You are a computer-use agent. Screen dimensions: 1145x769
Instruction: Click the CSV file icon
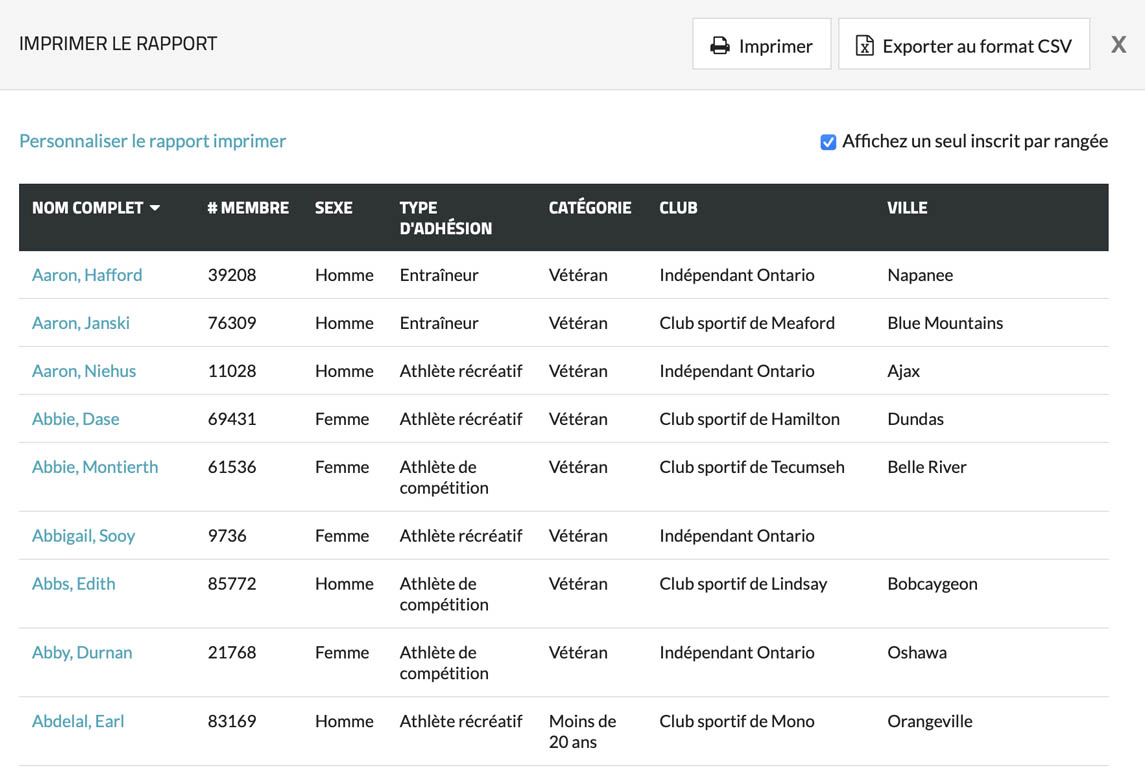(864, 46)
